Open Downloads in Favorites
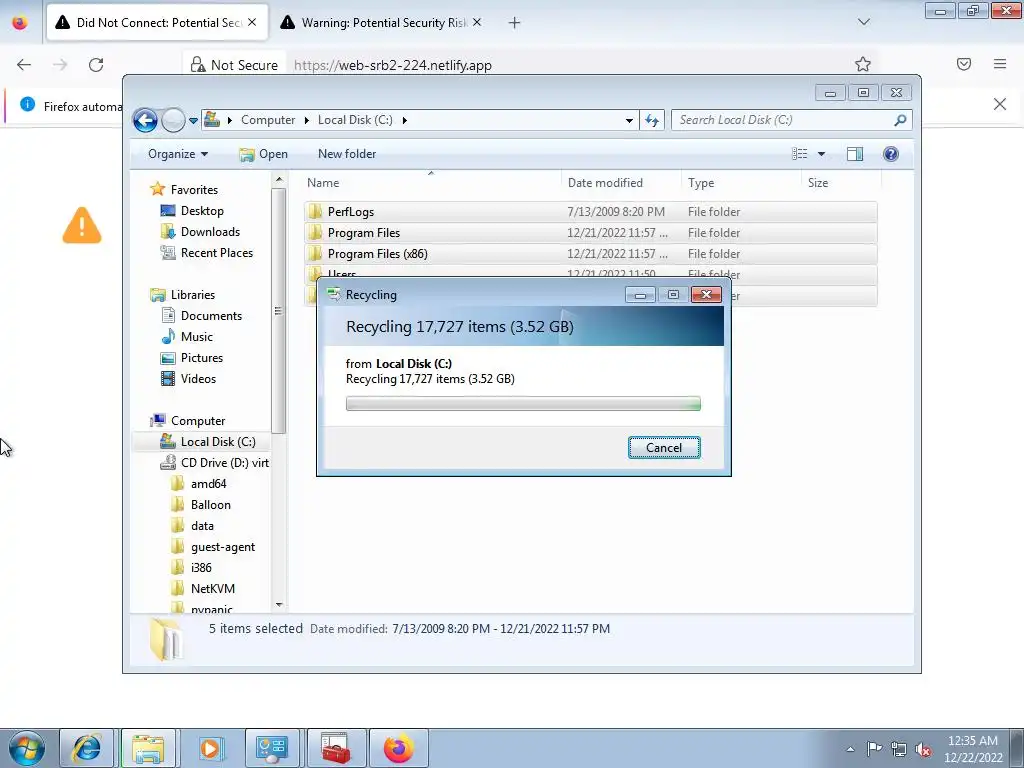 tap(210, 232)
